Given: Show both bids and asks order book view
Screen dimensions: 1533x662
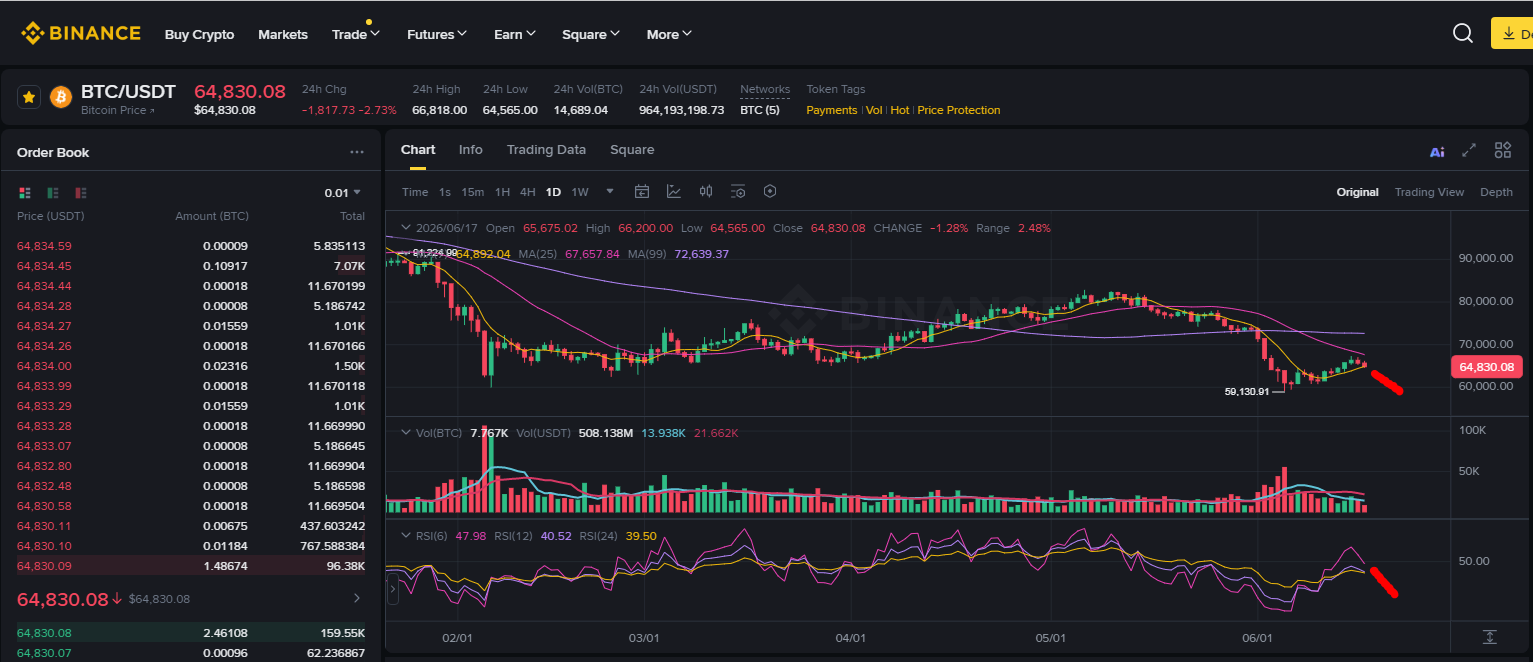Looking at the screenshot, I should tap(25, 192).
